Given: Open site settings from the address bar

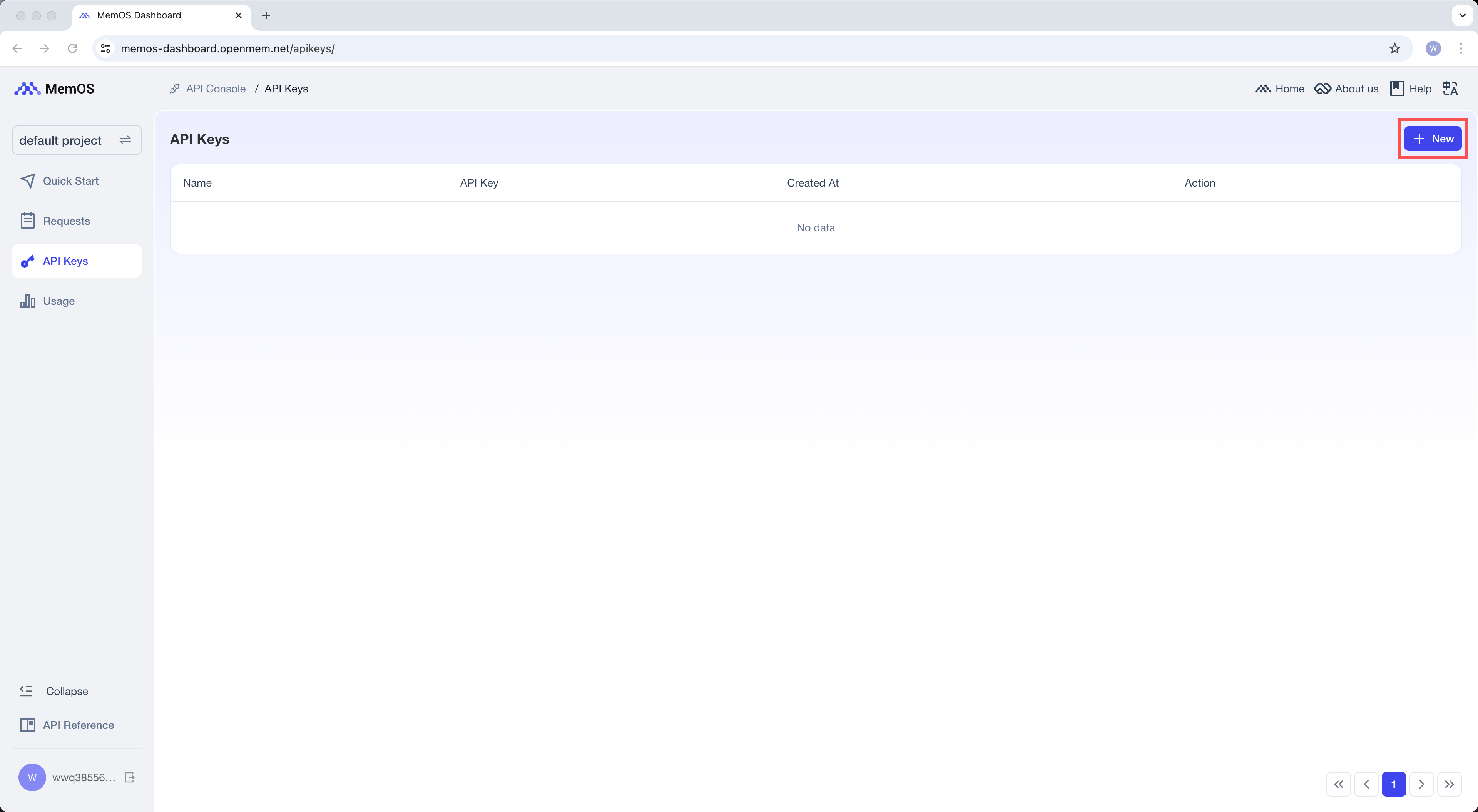Looking at the screenshot, I should pos(105,48).
